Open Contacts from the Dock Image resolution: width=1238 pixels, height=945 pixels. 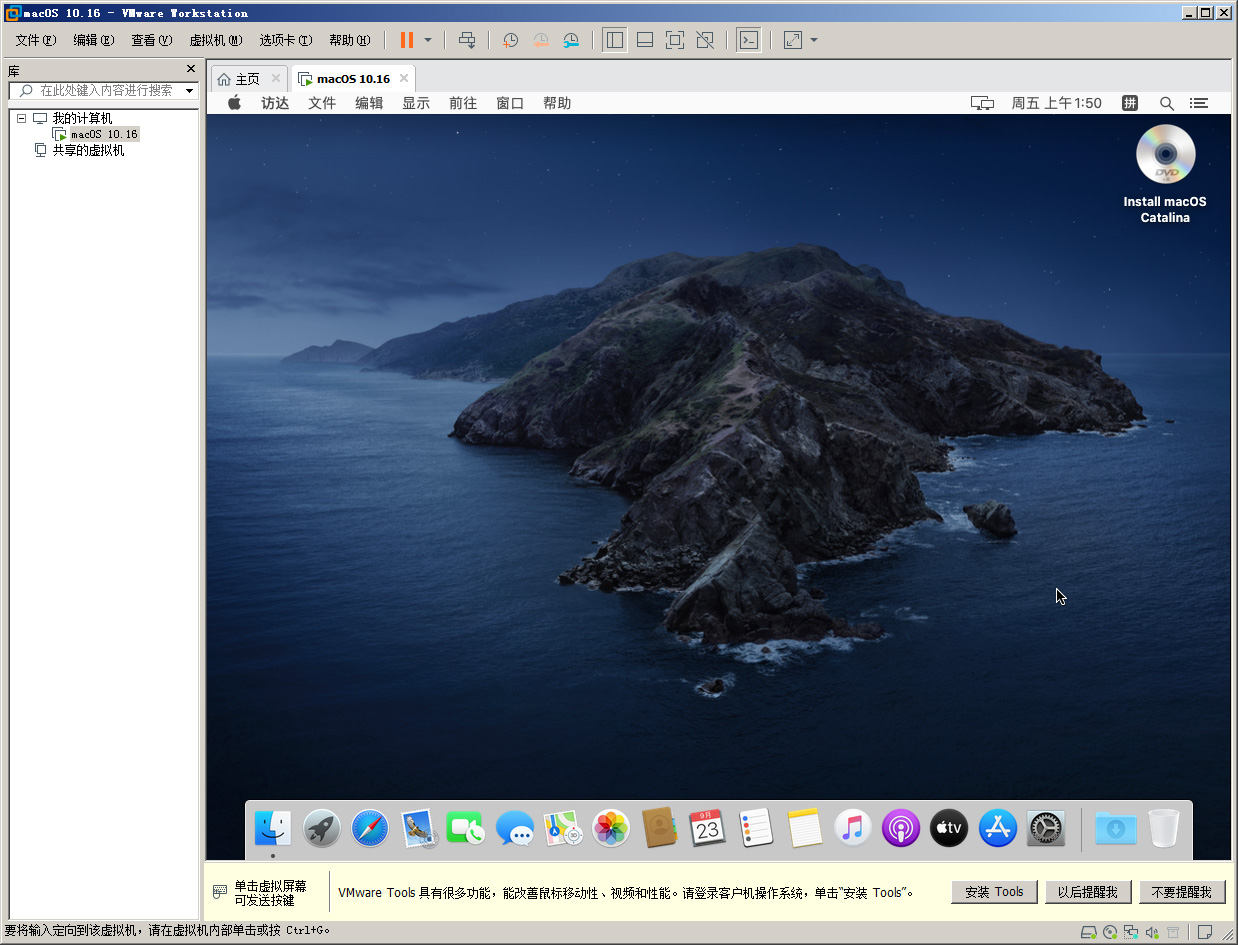click(x=660, y=828)
